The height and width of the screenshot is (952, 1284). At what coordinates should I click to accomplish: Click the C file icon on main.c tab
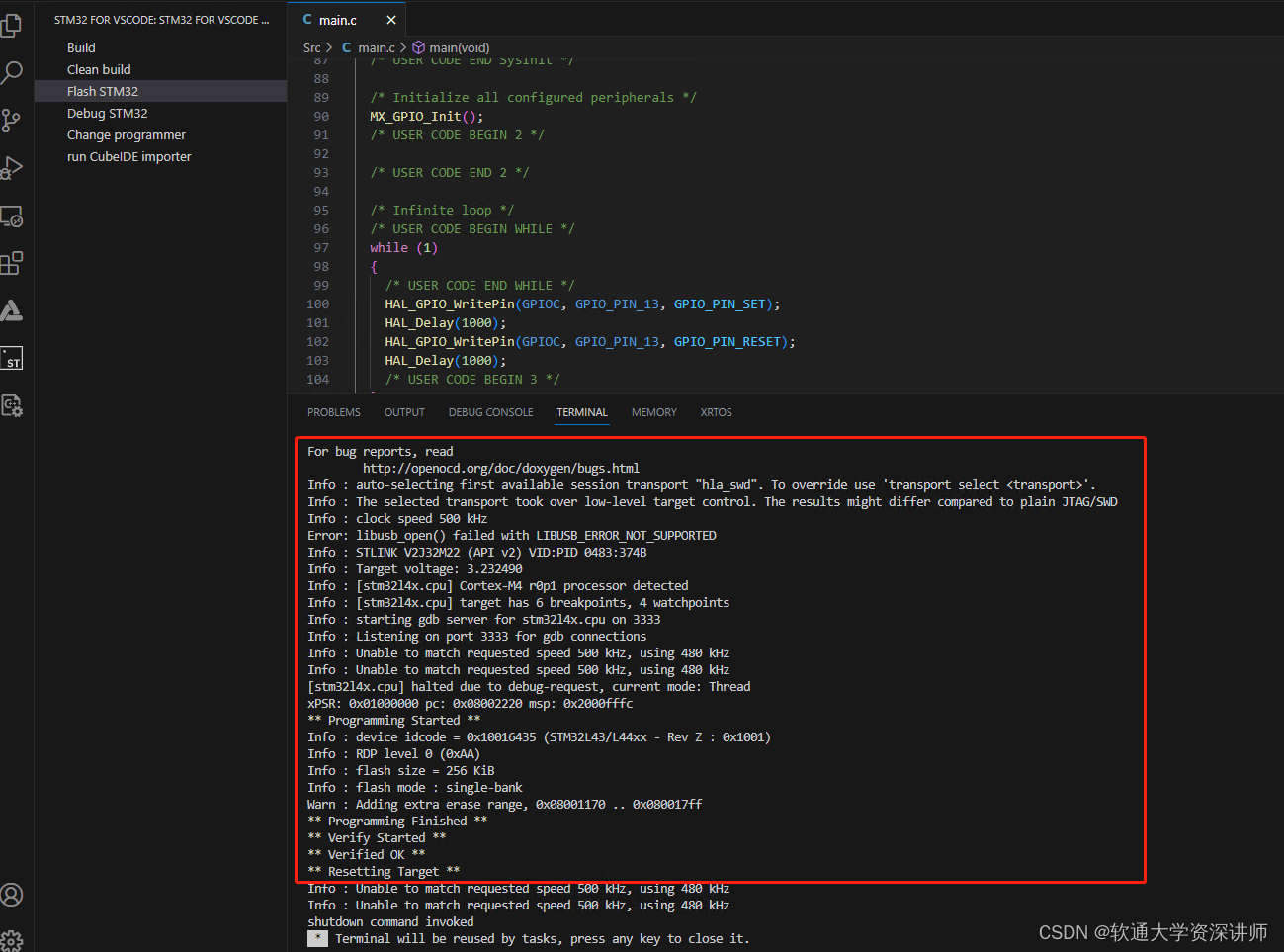[308, 20]
